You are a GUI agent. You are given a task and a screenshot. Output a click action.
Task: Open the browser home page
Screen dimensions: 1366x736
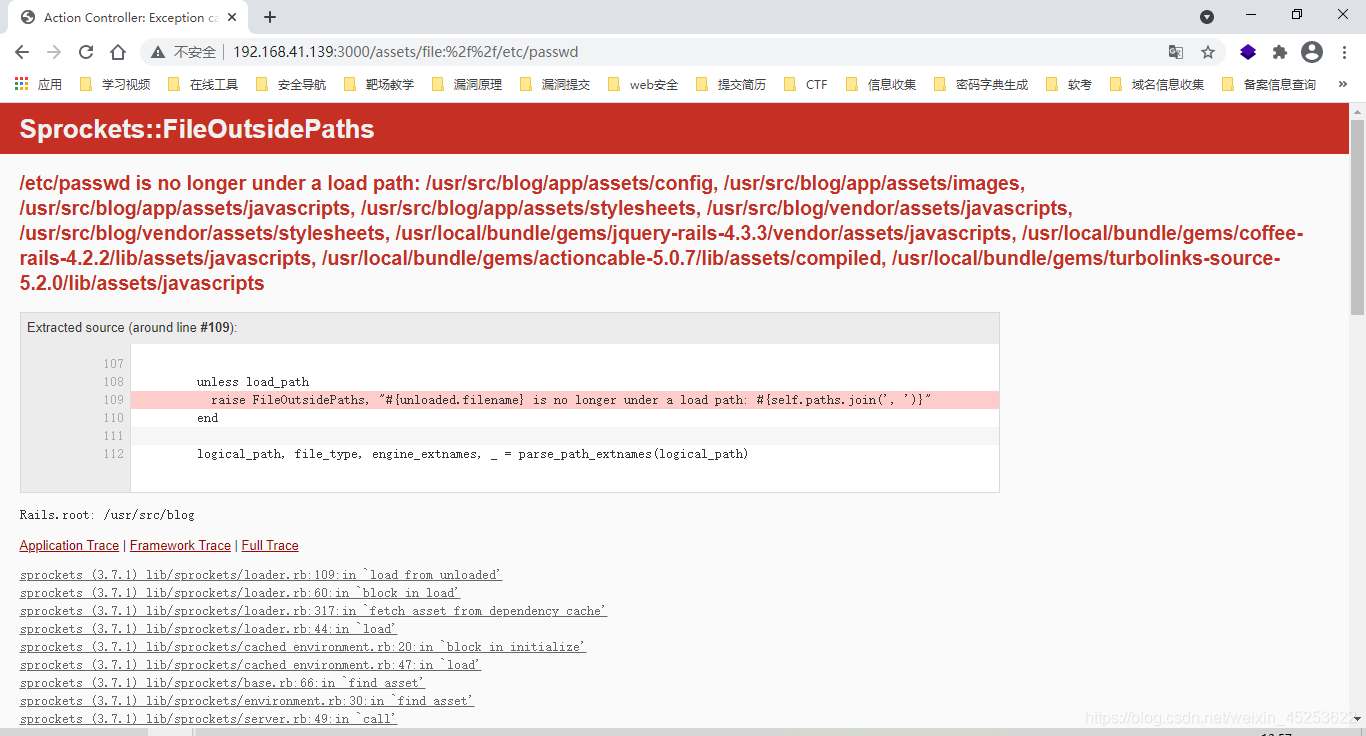[118, 52]
